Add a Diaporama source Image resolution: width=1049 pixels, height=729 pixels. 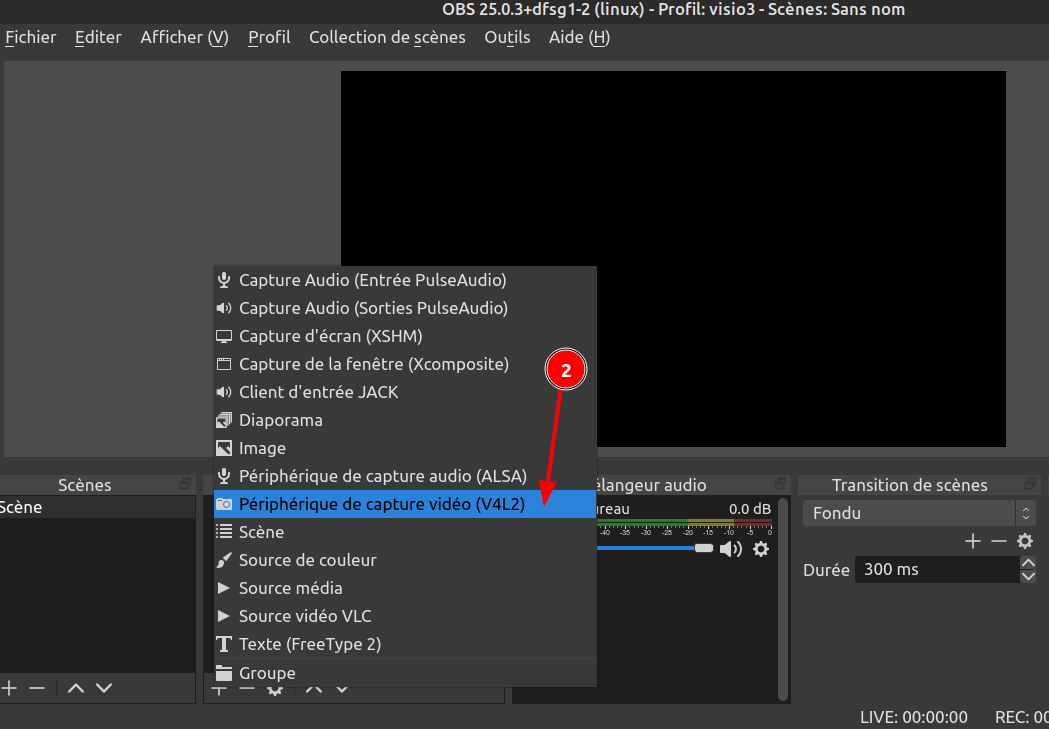point(405,421)
